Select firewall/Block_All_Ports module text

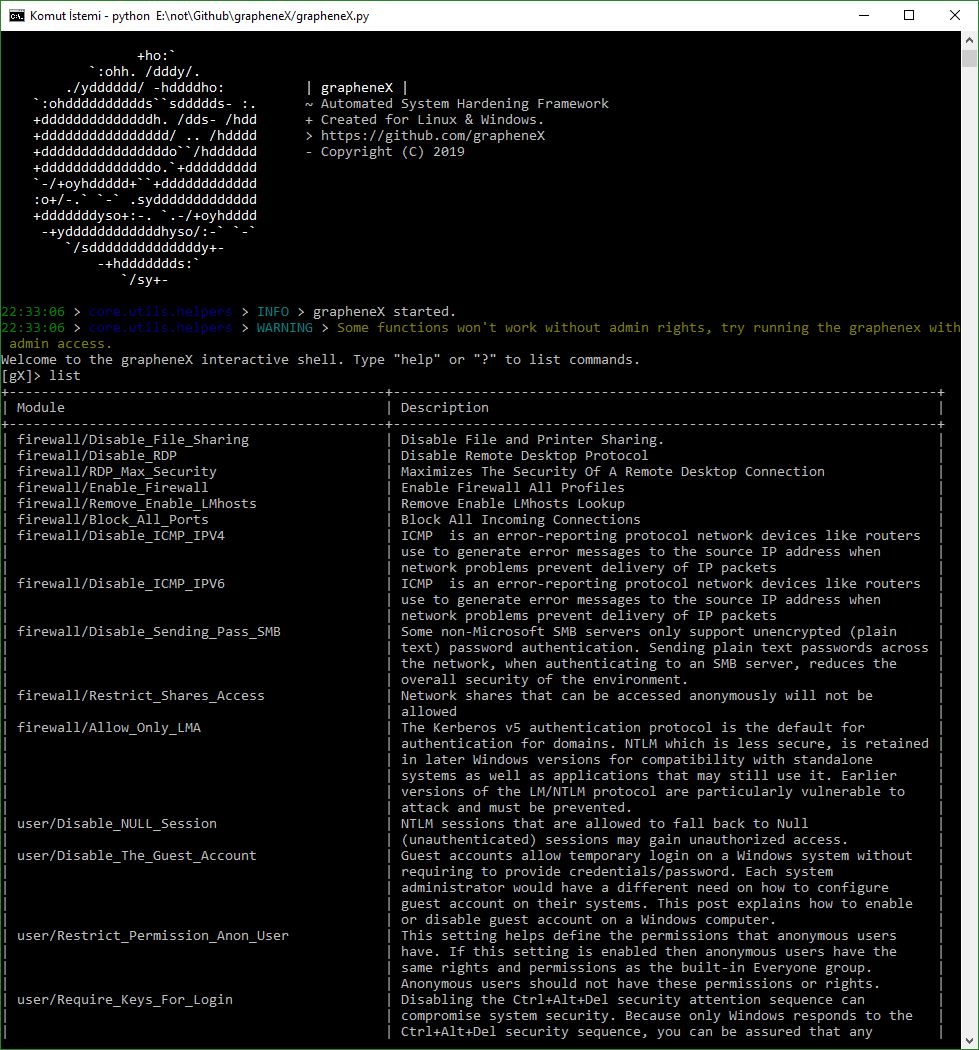[x=112, y=520]
